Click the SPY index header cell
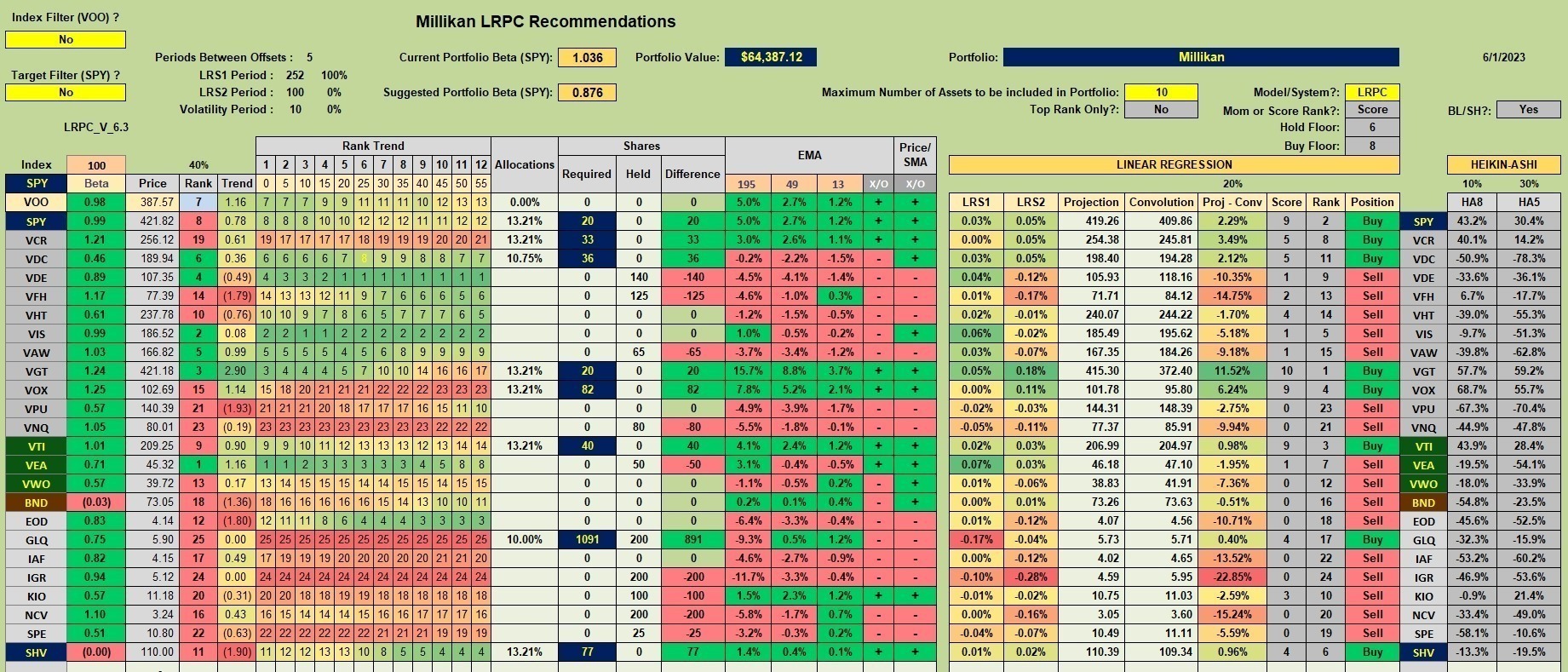Screen dimensions: 1568x672 click(x=36, y=183)
